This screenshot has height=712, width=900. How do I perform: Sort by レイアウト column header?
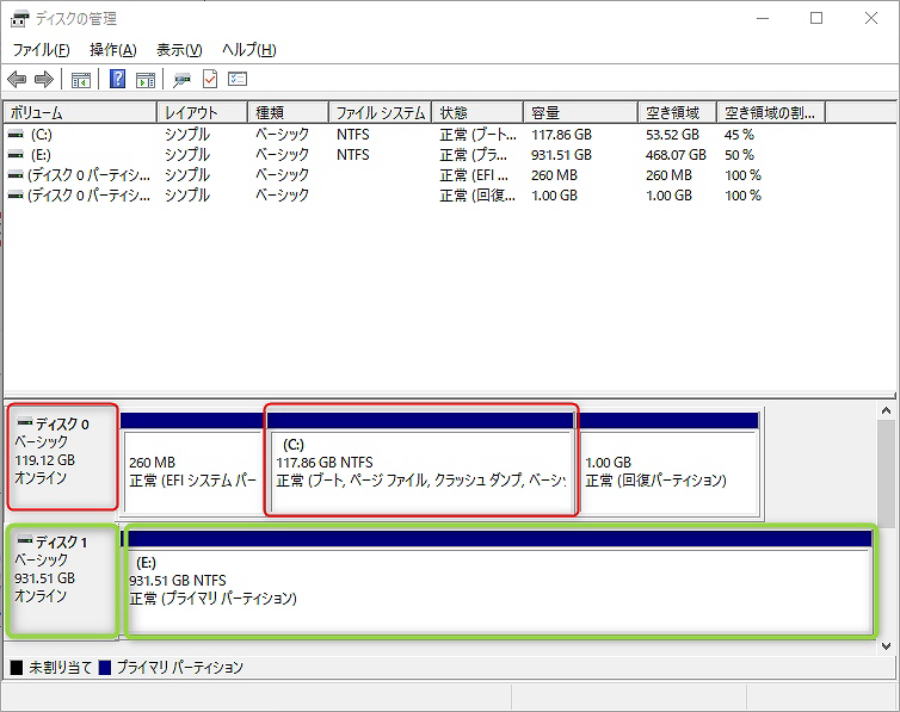pyautogui.click(x=202, y=113)
